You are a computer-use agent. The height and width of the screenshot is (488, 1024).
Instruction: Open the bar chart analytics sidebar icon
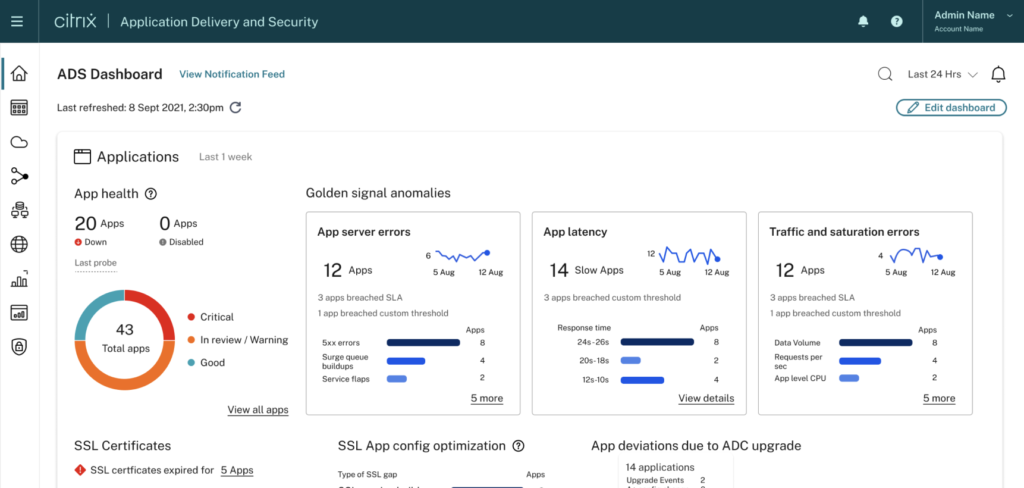[x=19, y=279]
